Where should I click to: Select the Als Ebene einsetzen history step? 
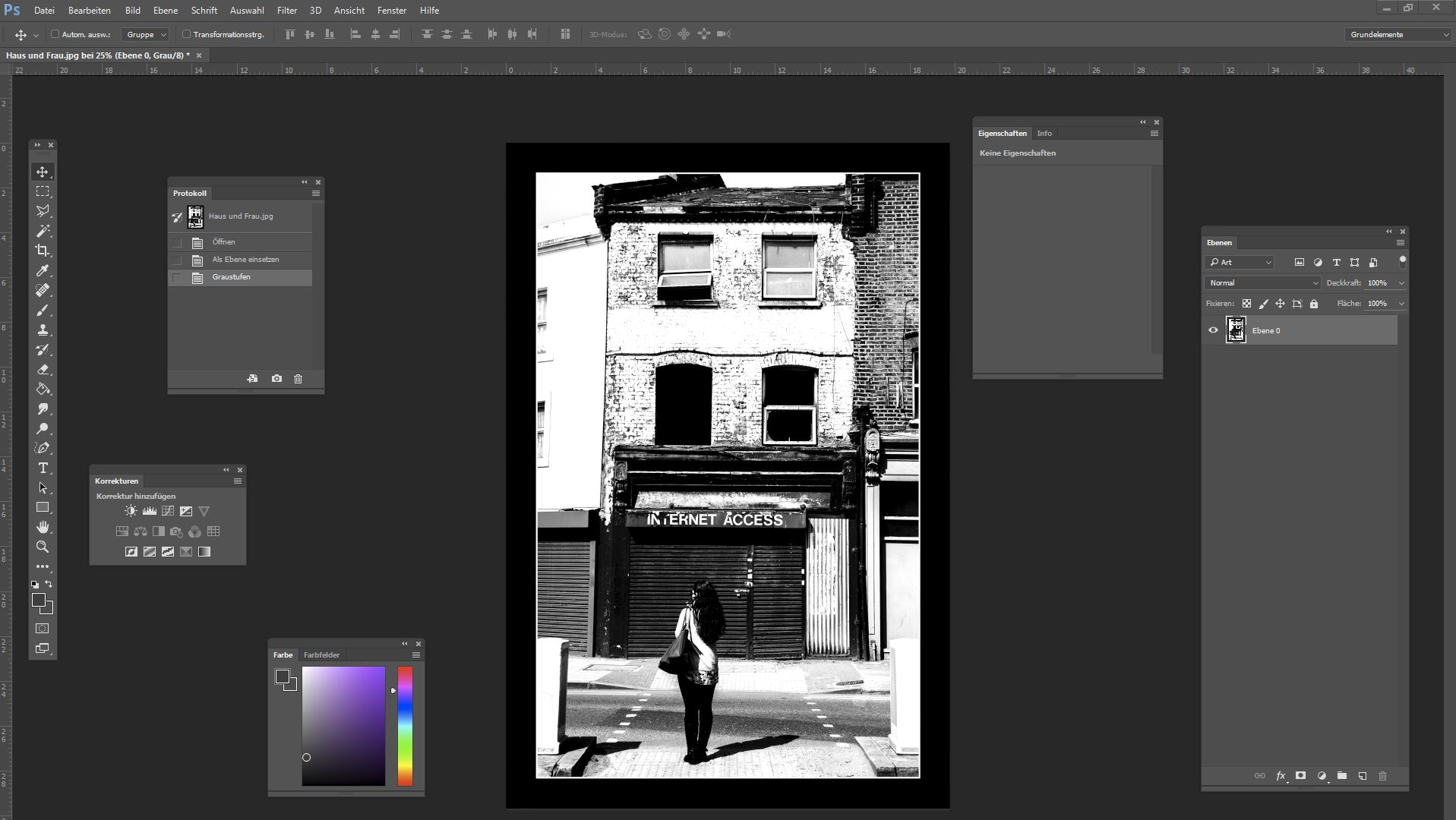(245, 260)
